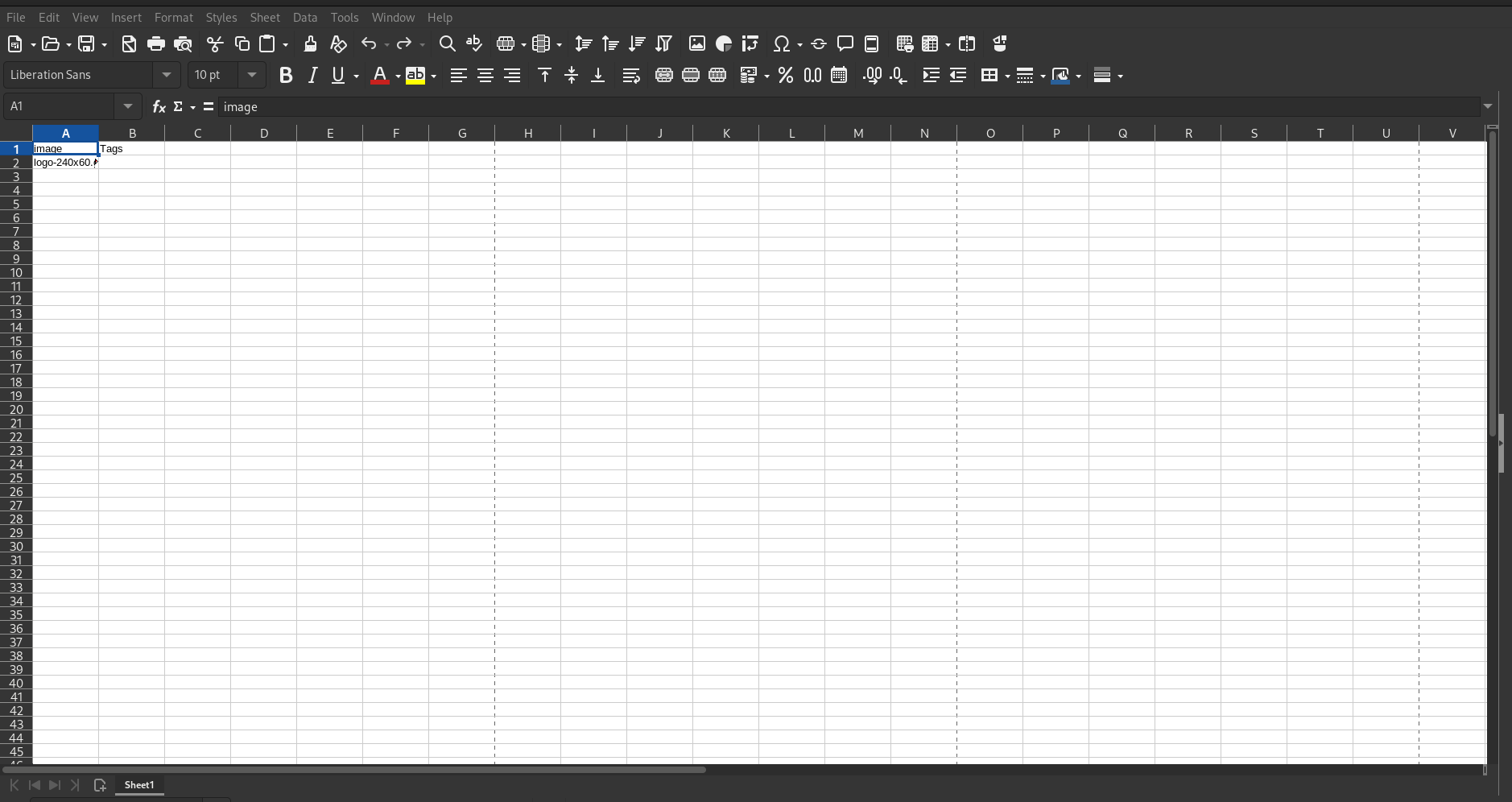Select column B header
Viewport: 1512px width, 802px height.
132,134
